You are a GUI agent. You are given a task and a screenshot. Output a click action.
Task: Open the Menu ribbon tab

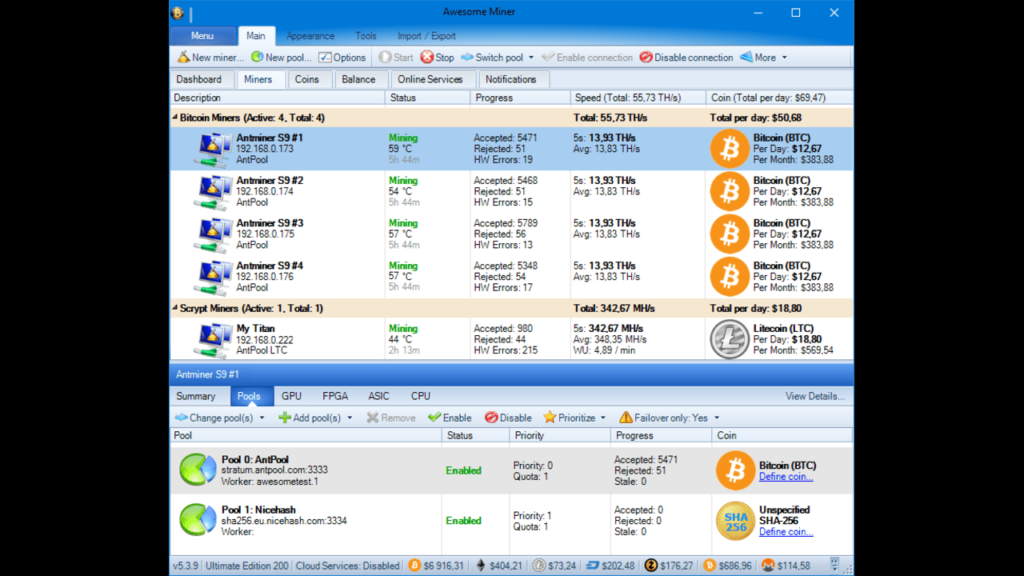pos(202,36)
